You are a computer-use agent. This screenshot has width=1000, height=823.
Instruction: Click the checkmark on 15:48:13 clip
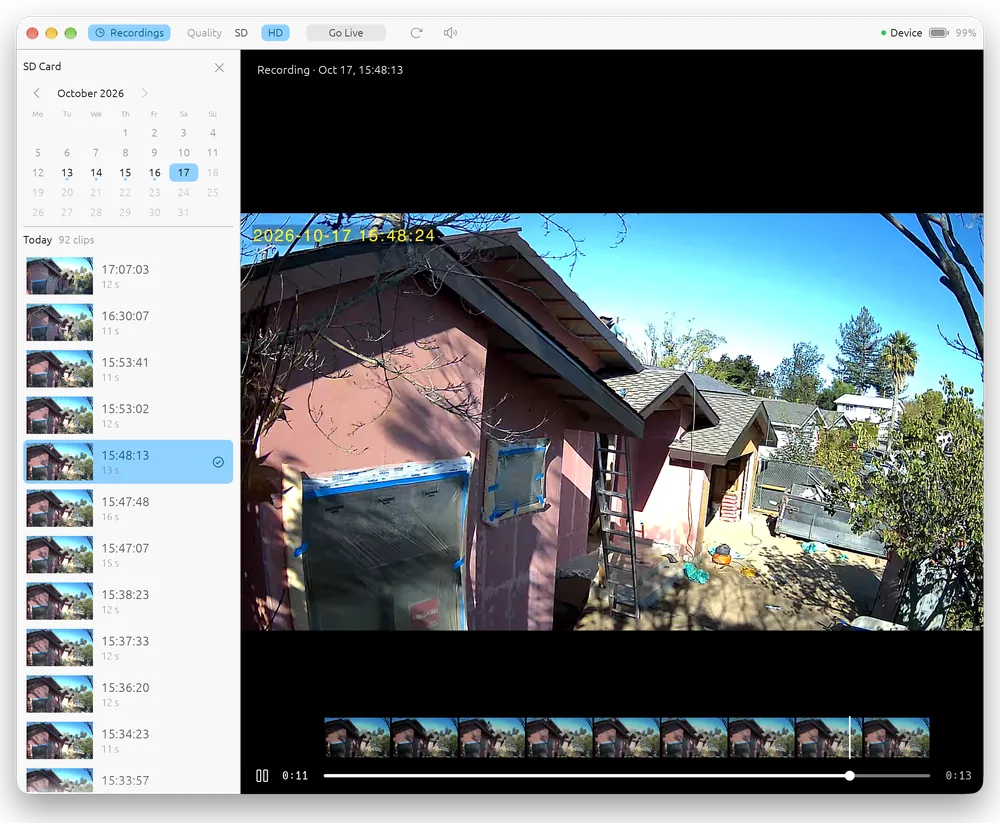(218, 462)
